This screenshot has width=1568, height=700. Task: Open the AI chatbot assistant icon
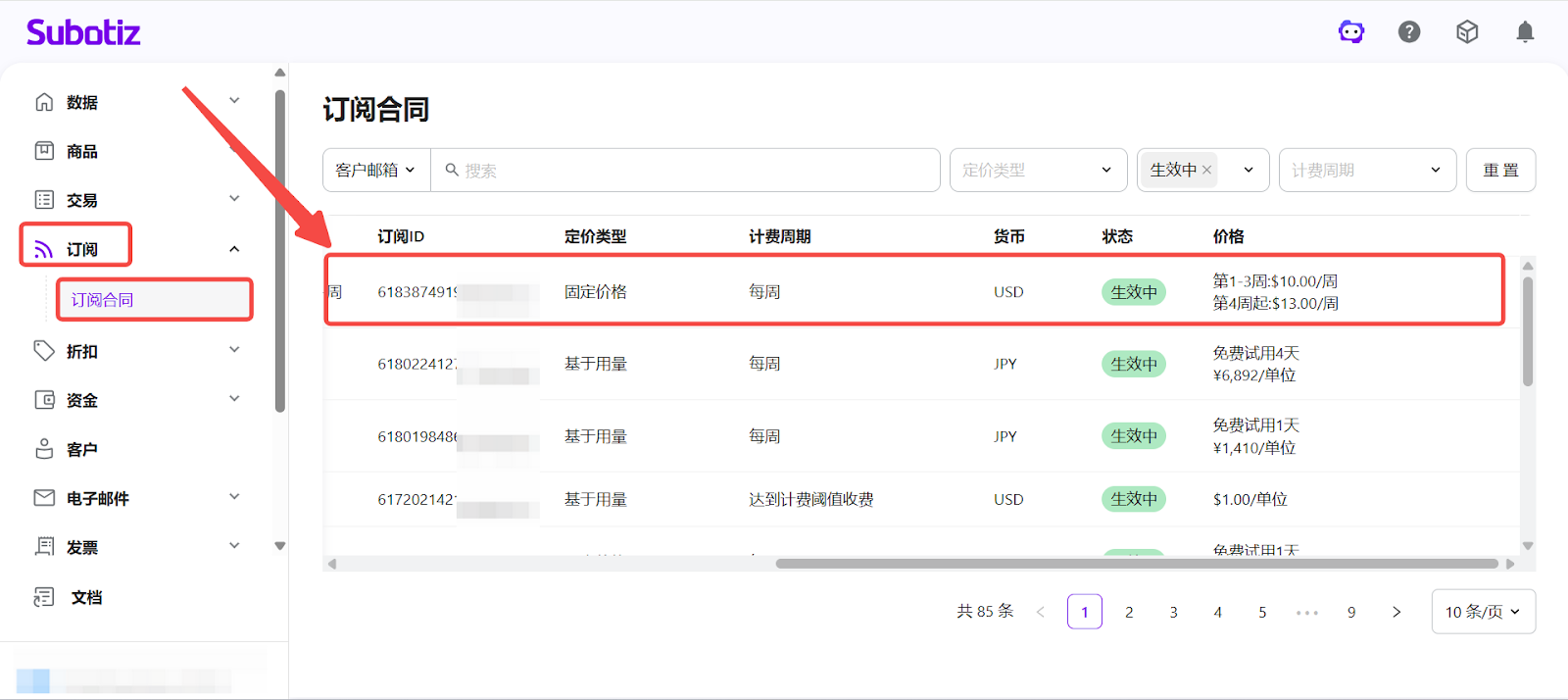click(1351, 32)
